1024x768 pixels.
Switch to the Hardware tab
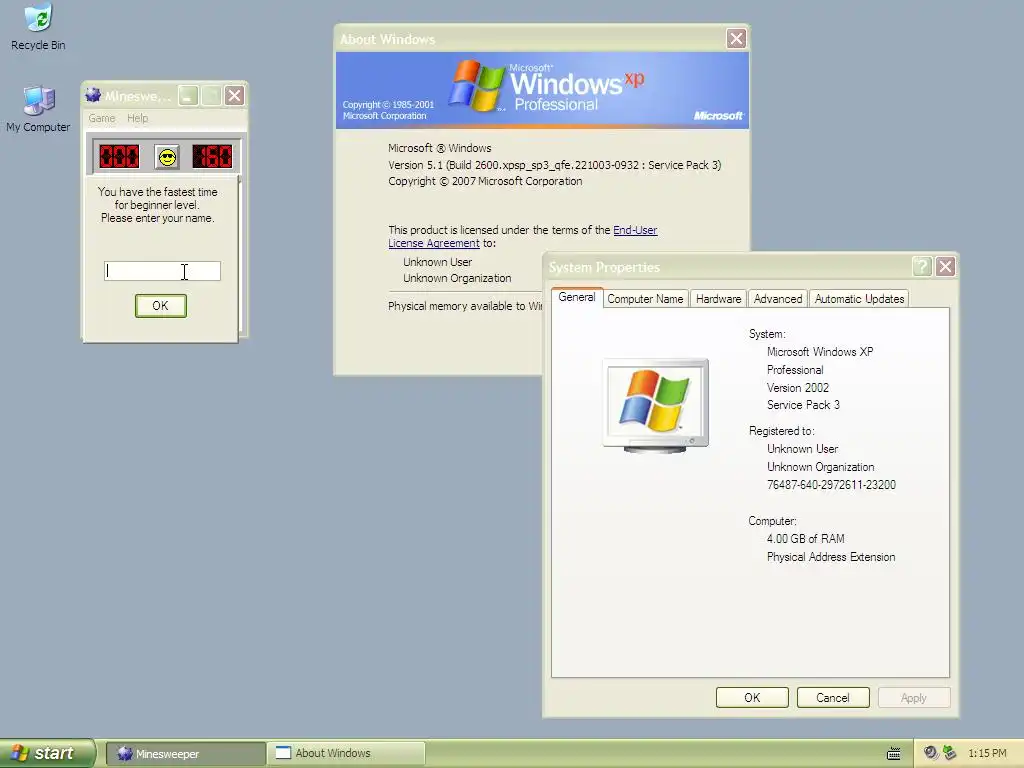(718, 298)
